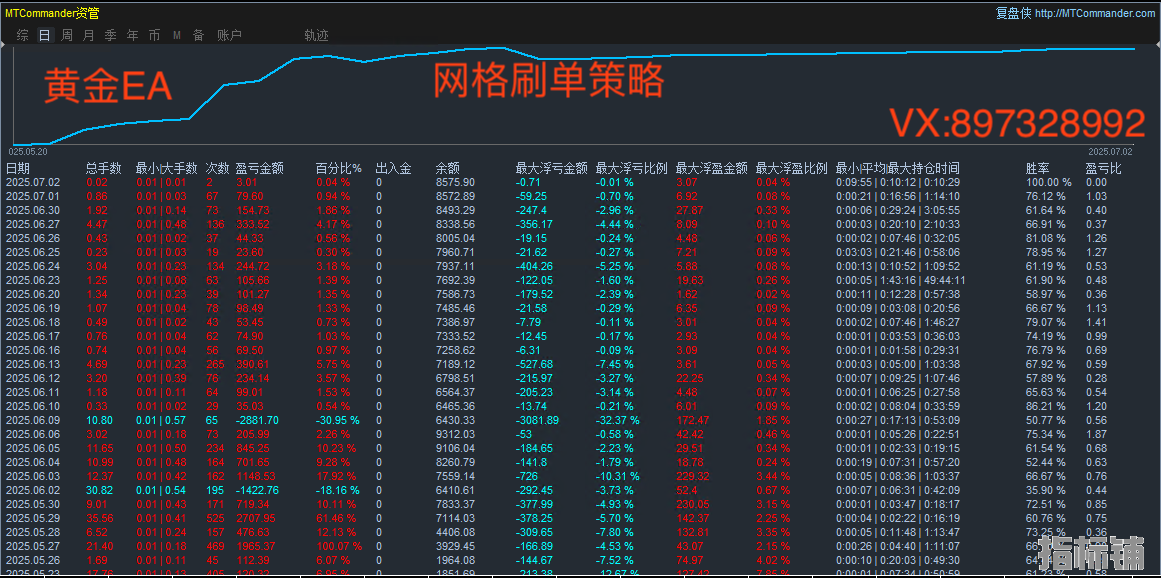Screen dimensions: 1161x578
Task: Click the 35.56 total lots value
Action: tap(99, 518)
